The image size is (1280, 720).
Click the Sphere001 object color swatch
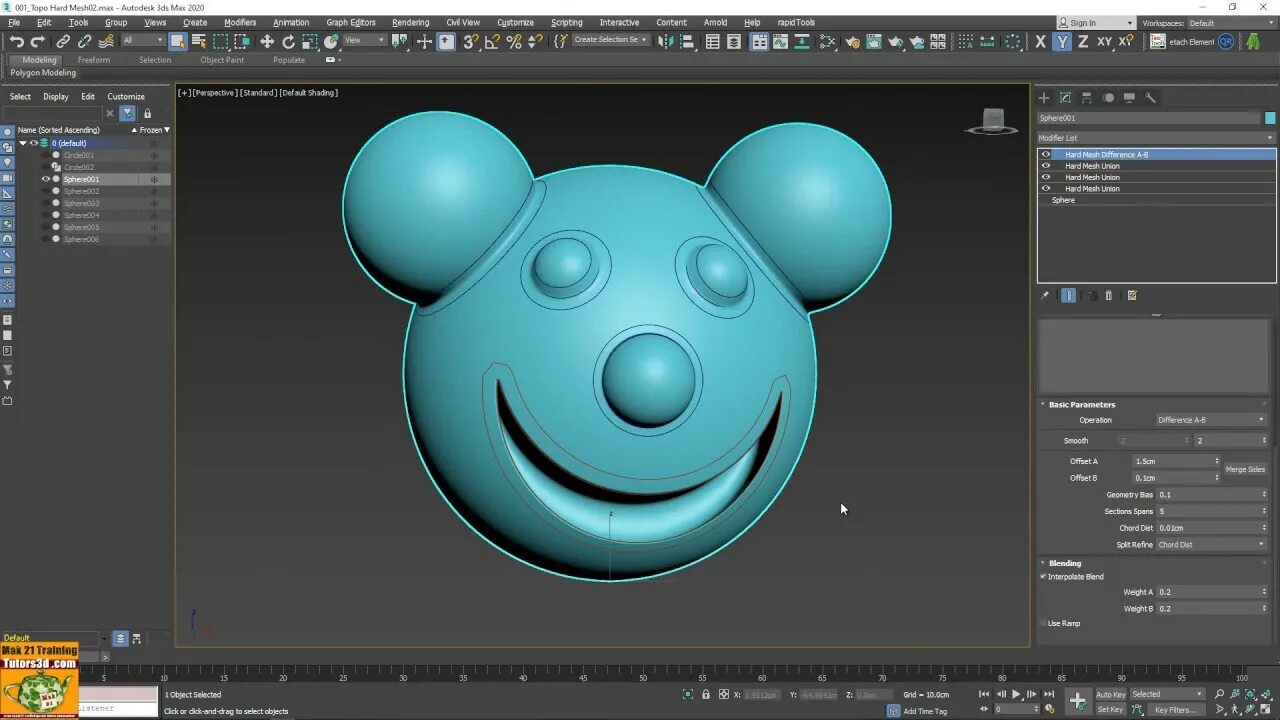1270,118
